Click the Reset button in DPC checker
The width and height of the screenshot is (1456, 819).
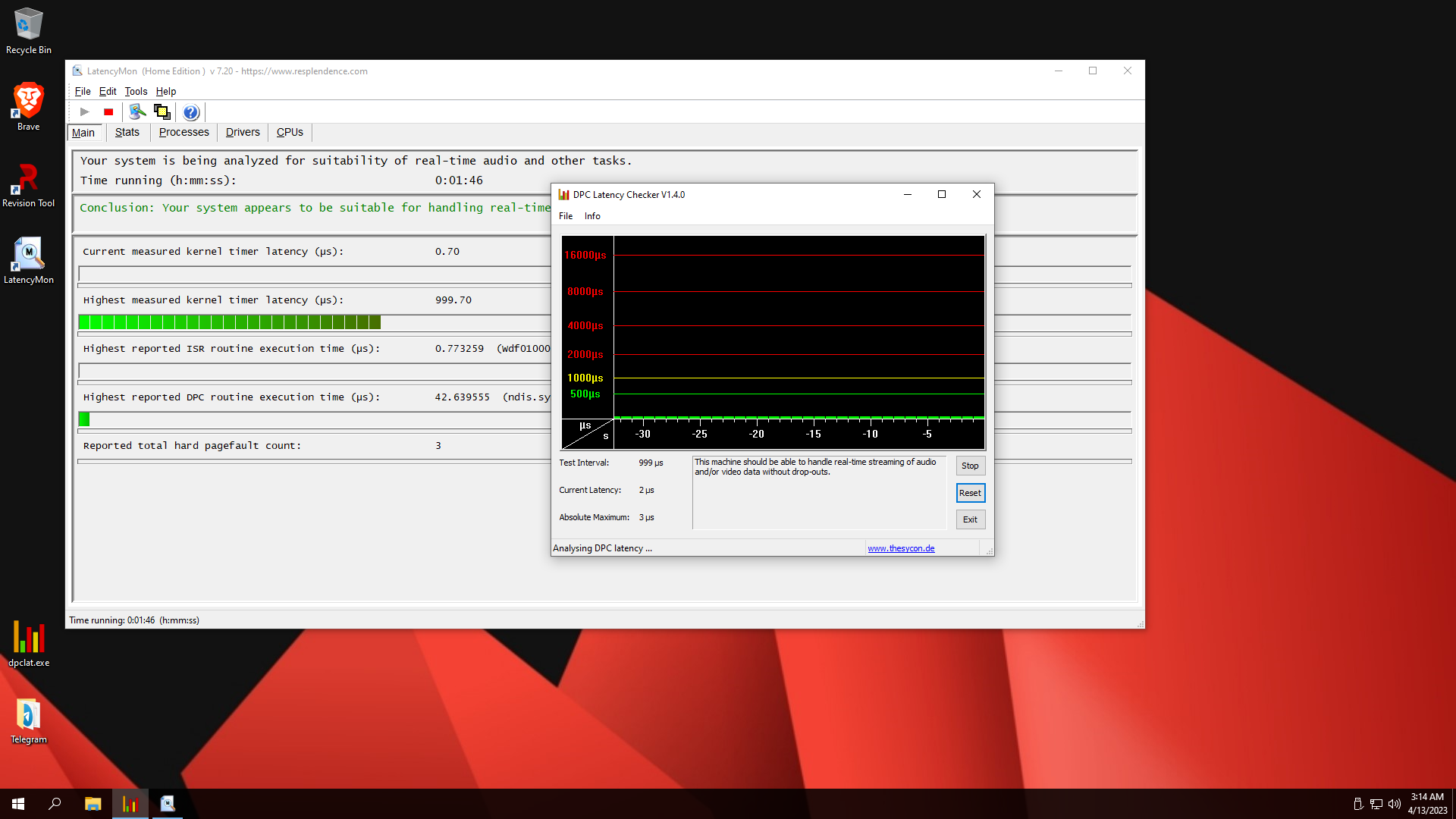click(x=970, y=493)
